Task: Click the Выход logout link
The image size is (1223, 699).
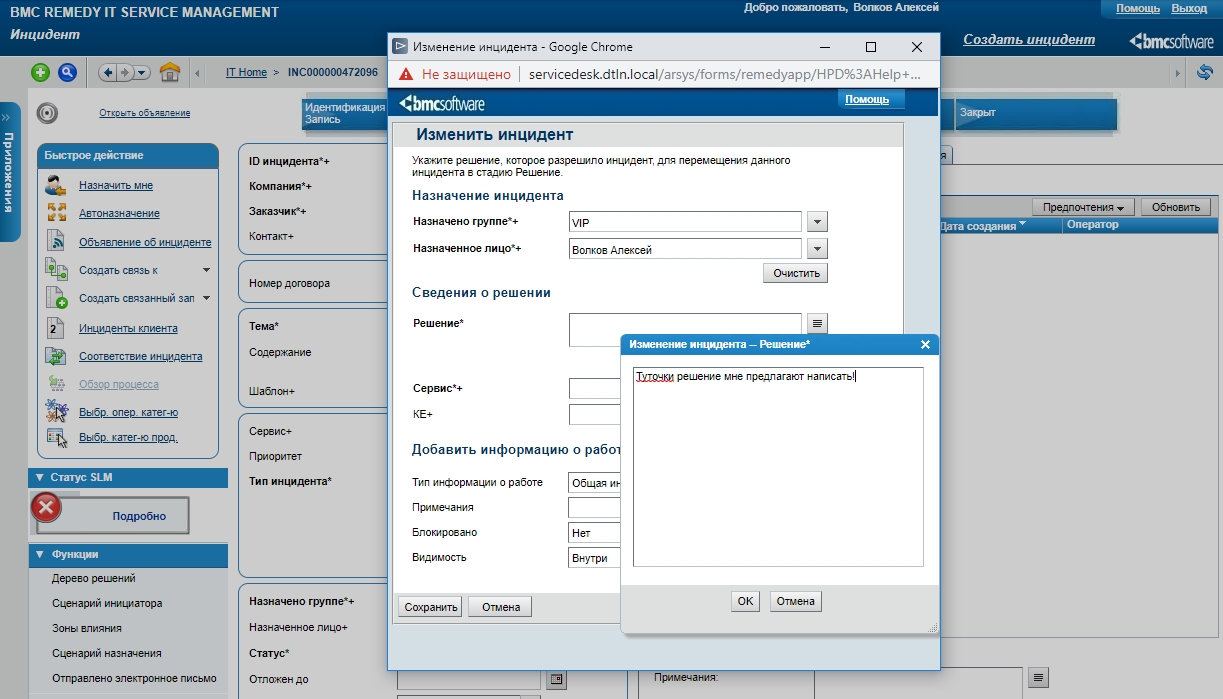Action: 1189,8
